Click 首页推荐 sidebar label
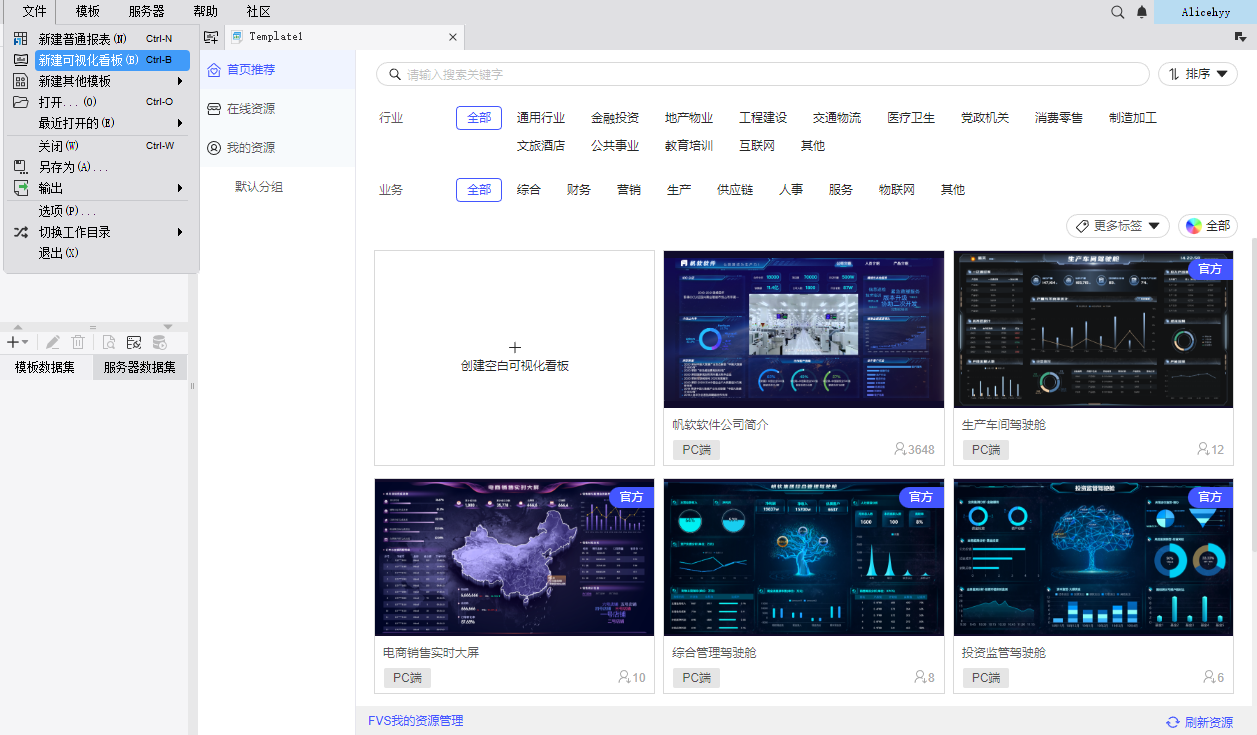 251,70
